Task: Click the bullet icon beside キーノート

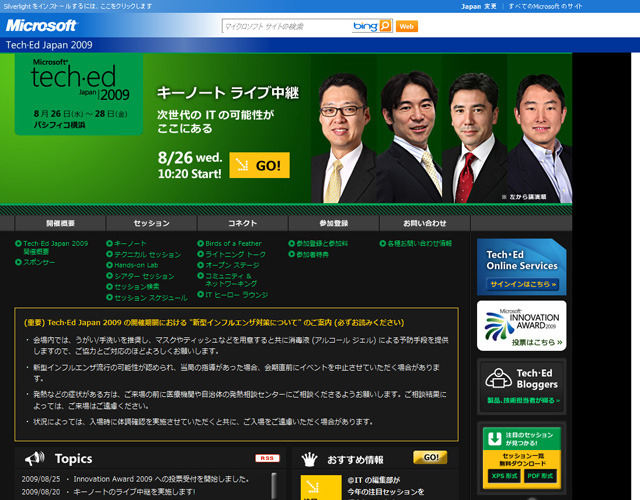Action: point(109,243)
